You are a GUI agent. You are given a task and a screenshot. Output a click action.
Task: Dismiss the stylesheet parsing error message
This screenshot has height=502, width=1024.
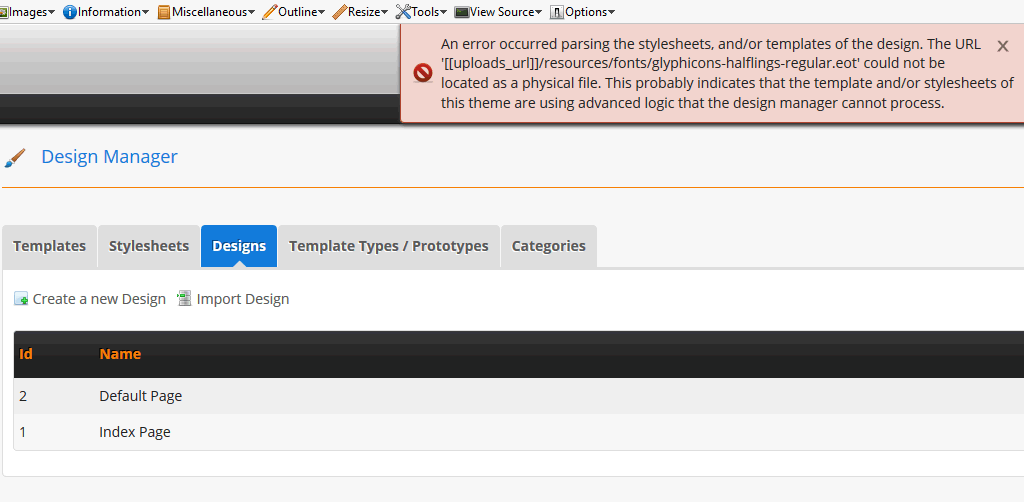click(x=1003, y=46)
